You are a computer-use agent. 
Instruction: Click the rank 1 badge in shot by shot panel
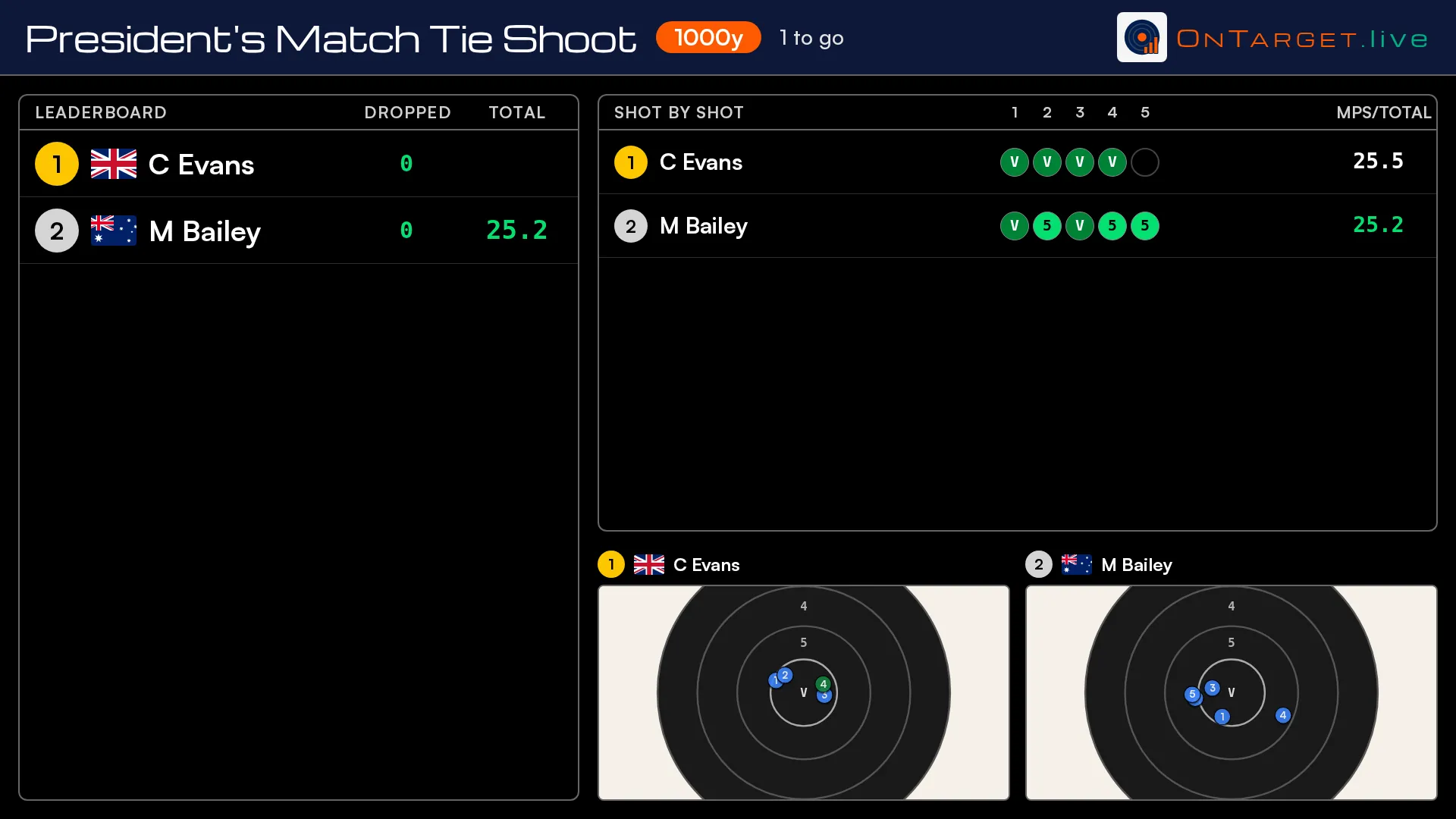click(630, 162)
